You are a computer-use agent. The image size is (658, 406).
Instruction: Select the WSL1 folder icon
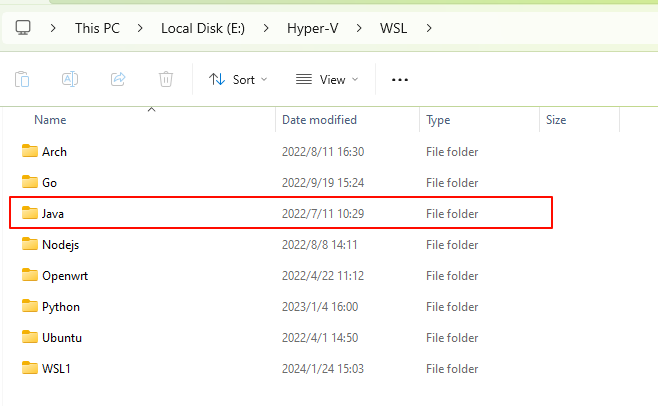pyautogui.click(x=29, y=368)
